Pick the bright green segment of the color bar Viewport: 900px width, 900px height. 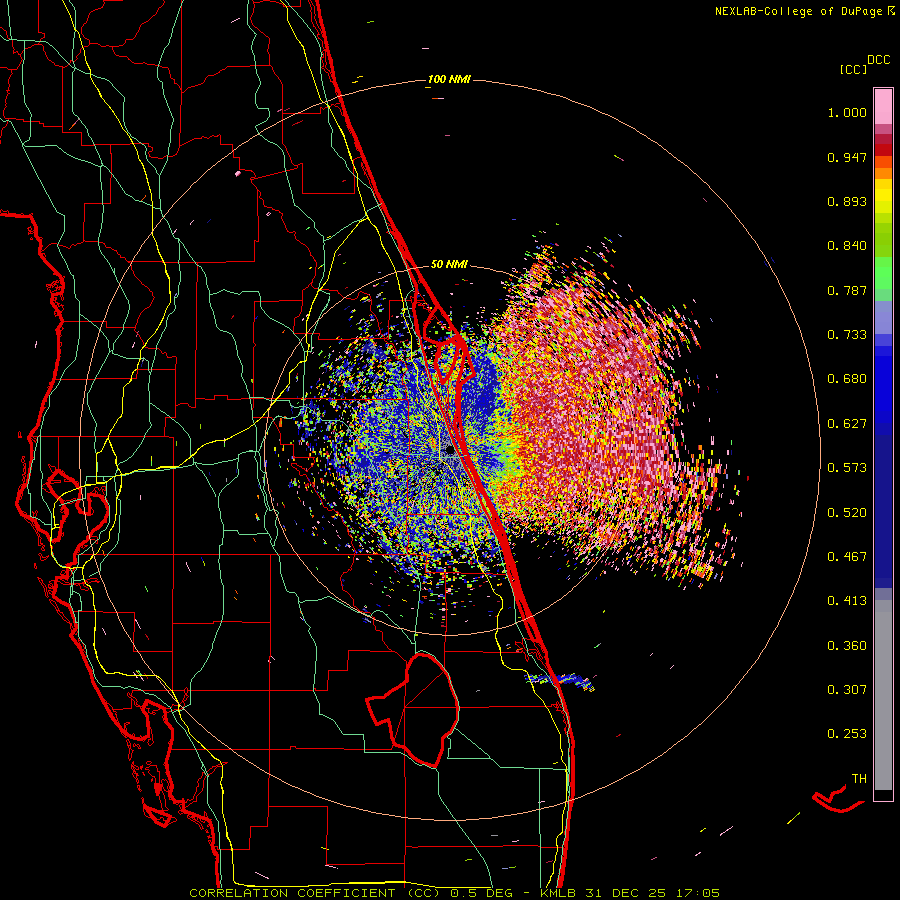[x=883, y=273]
